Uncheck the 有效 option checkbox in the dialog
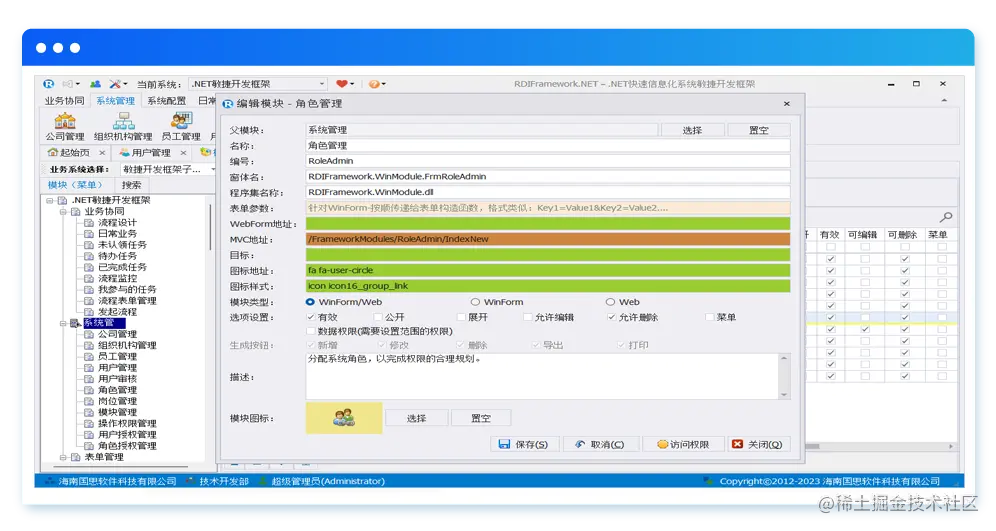996x531 pixels. (311, 317)
